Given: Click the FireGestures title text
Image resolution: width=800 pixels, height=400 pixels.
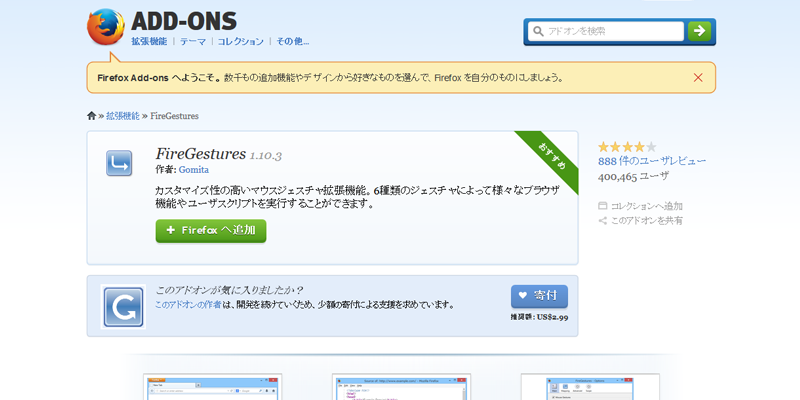Looking at the screenshot, I should click(201, 154).
